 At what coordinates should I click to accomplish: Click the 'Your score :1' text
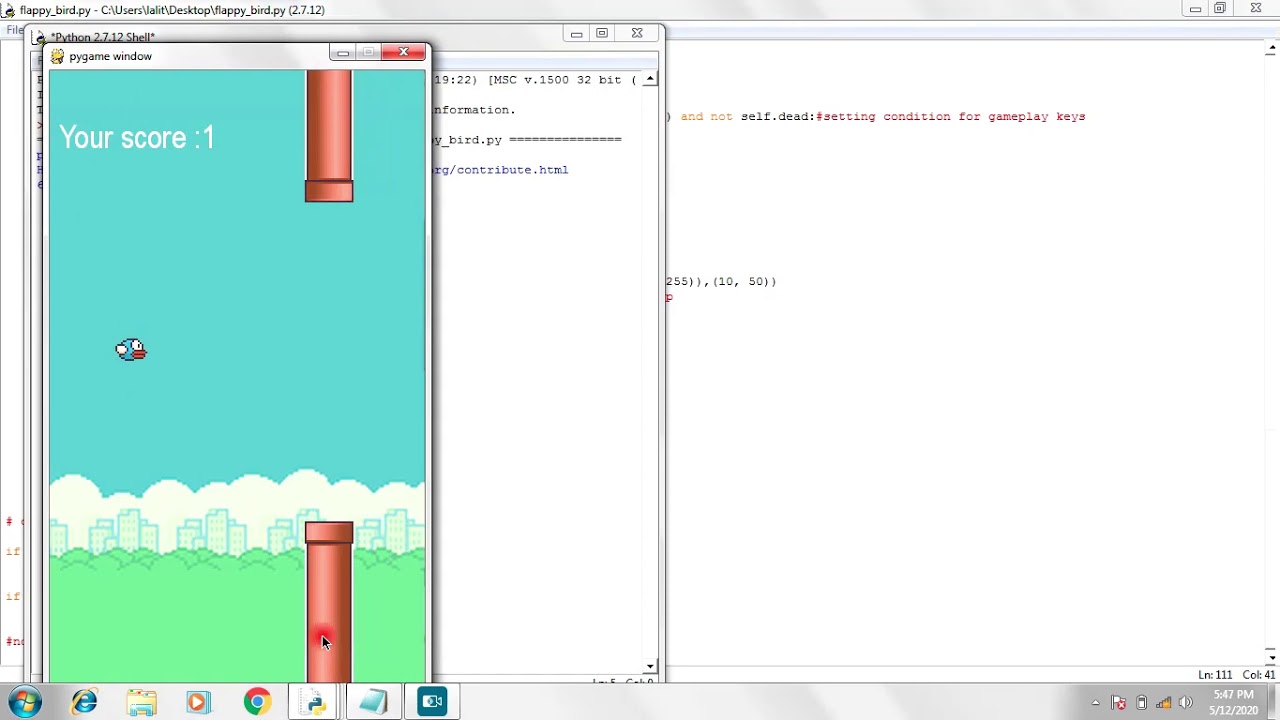137,137
